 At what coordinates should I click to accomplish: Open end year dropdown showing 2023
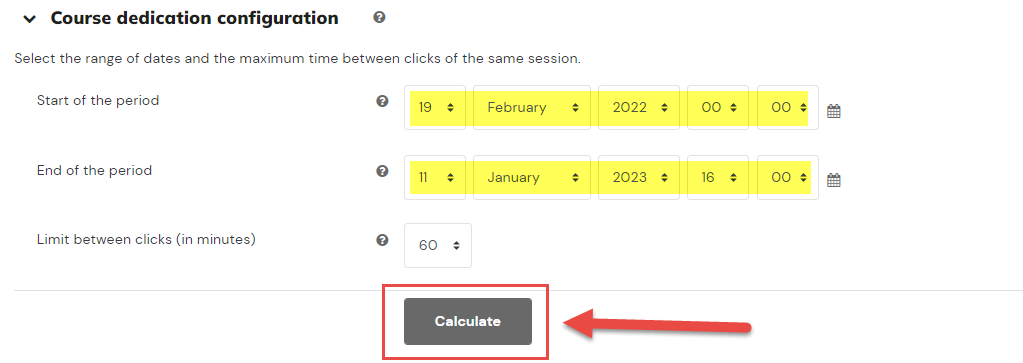pyautogui.click(x=639, y=178)
